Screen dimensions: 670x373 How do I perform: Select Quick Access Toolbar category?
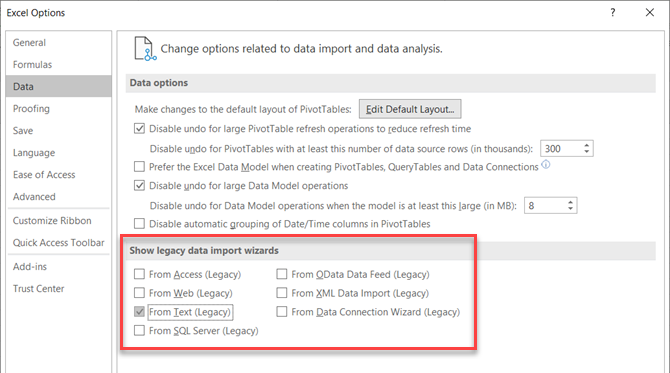pyautogui.click(x=59, y=243)
